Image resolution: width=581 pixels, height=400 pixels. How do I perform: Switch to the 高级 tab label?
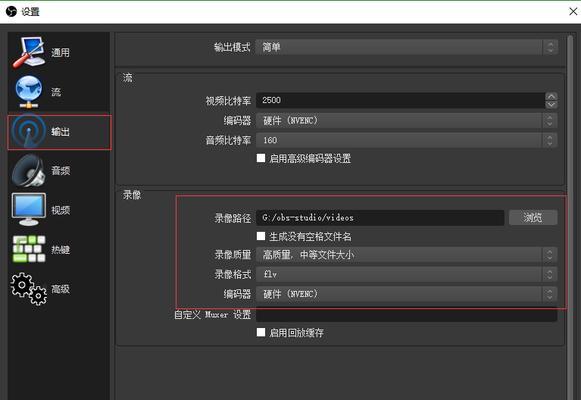[60, 289]
